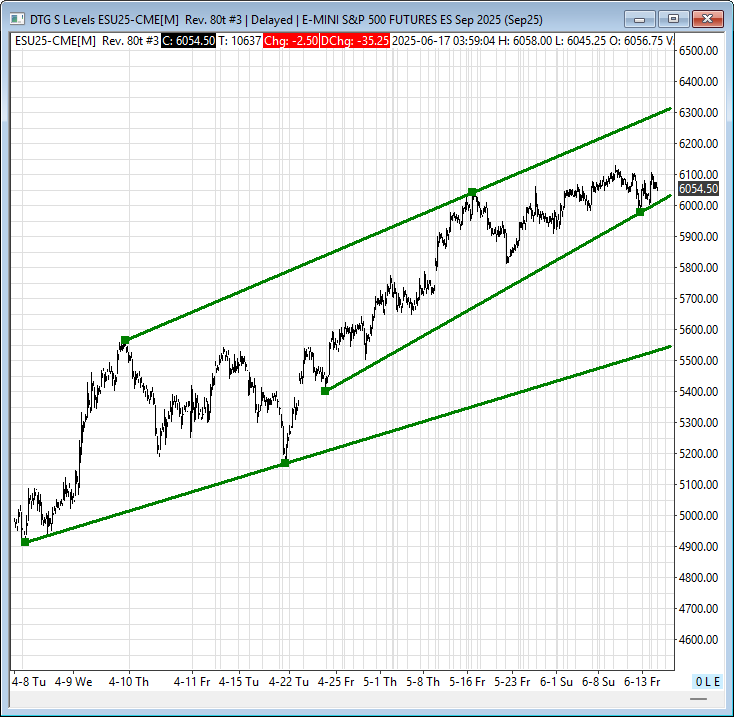This screenshot has width=734, height=717.
Task: Select trendline anchor at the 4-10 high
Action: 125,340
